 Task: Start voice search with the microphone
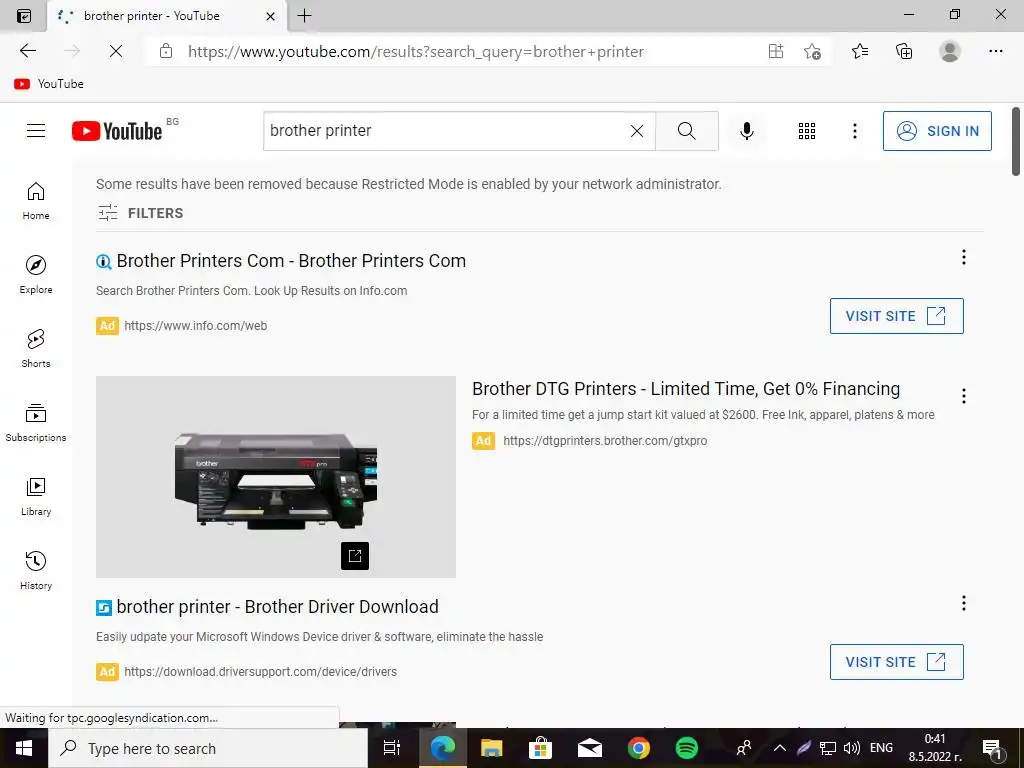[746, 131]
